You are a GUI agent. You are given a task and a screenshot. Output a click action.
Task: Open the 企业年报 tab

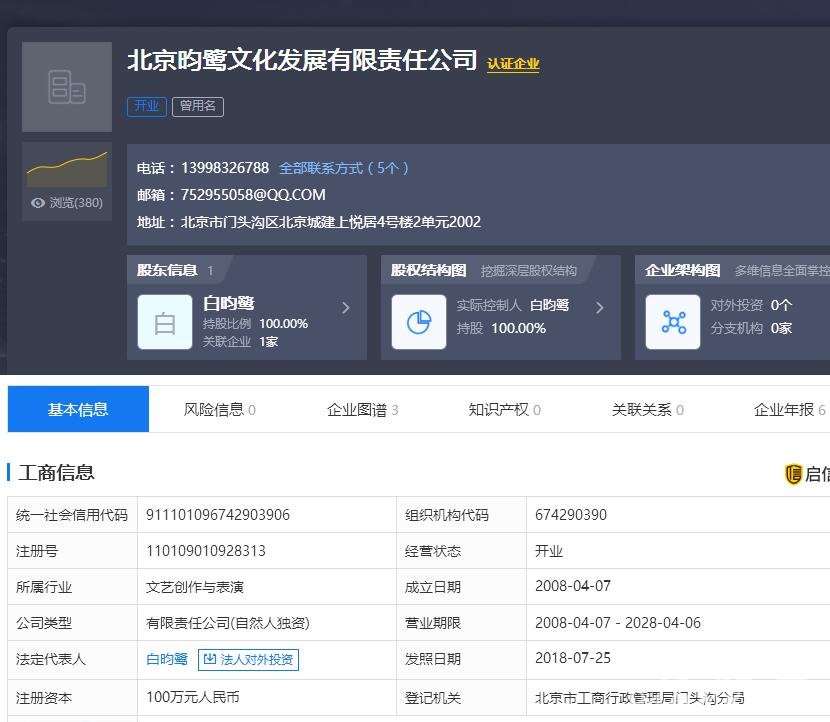[x=789, y=410]
